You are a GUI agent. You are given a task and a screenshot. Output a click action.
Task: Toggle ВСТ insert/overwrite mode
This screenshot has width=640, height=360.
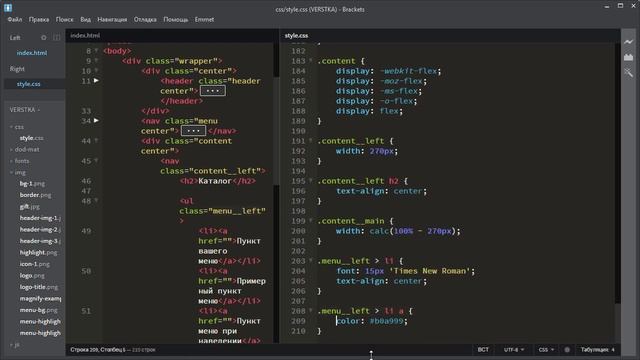point(483,350)
